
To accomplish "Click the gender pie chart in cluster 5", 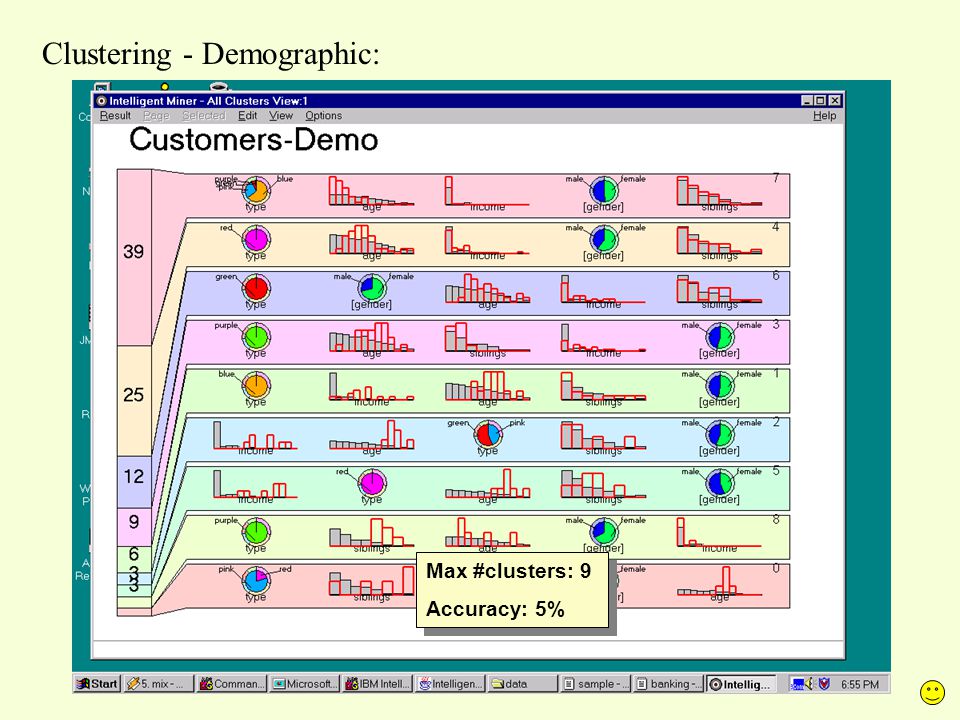I will 719,482.
